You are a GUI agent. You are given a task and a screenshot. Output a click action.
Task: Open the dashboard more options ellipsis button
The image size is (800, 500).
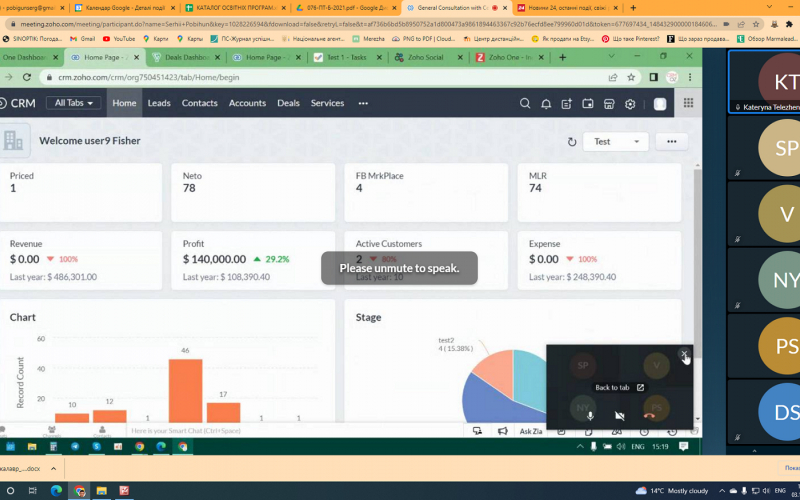[x=671, y=142]
